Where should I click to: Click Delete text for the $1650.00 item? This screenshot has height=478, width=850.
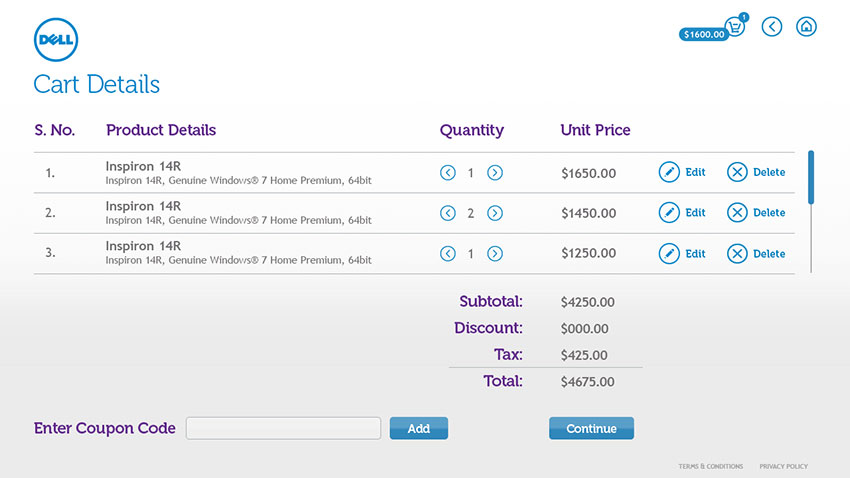click(x=769, y=172)
